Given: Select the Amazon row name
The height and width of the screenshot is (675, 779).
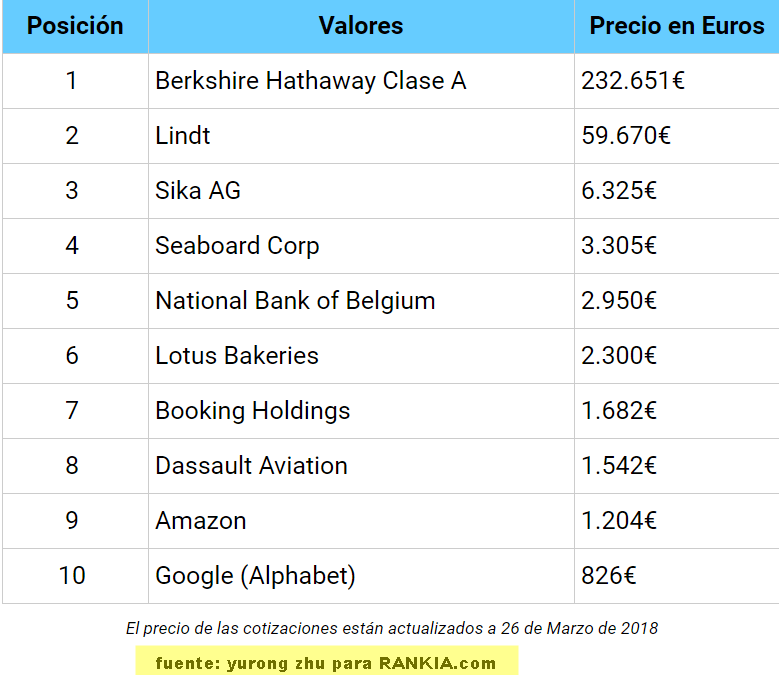Looking at the screenshot, I should click(201, 521).
